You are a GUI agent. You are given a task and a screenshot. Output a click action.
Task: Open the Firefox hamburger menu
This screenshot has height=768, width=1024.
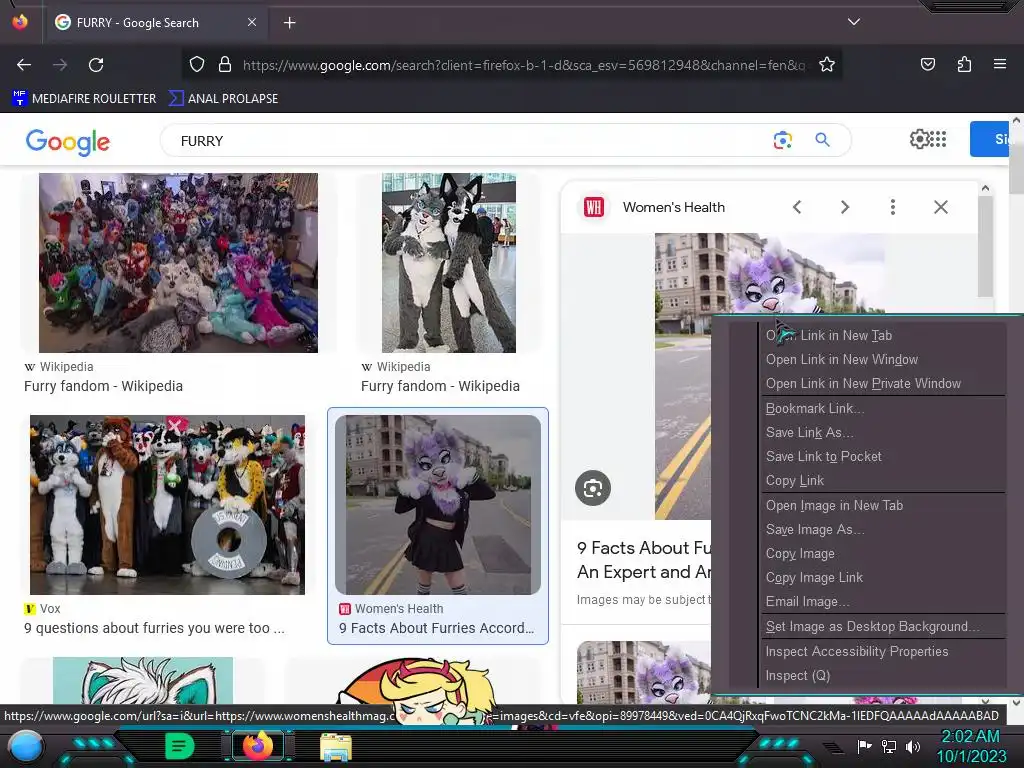[x=1000, y=65]
